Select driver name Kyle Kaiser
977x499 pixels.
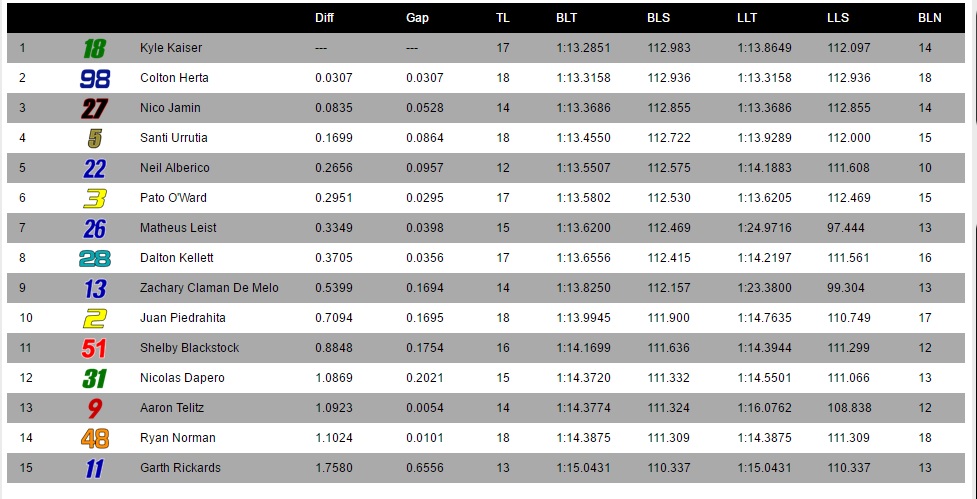[171, 48]
